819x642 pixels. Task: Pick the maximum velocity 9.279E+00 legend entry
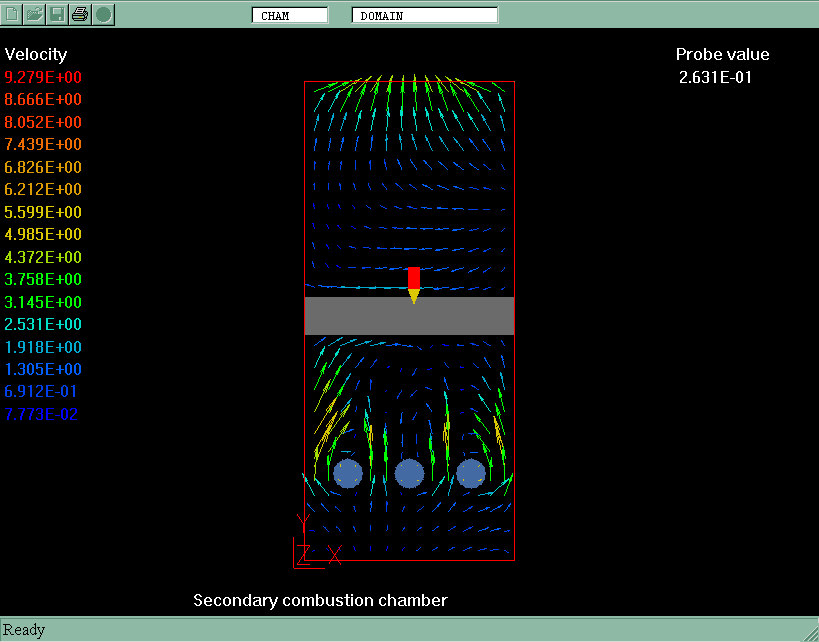(43, 77)
